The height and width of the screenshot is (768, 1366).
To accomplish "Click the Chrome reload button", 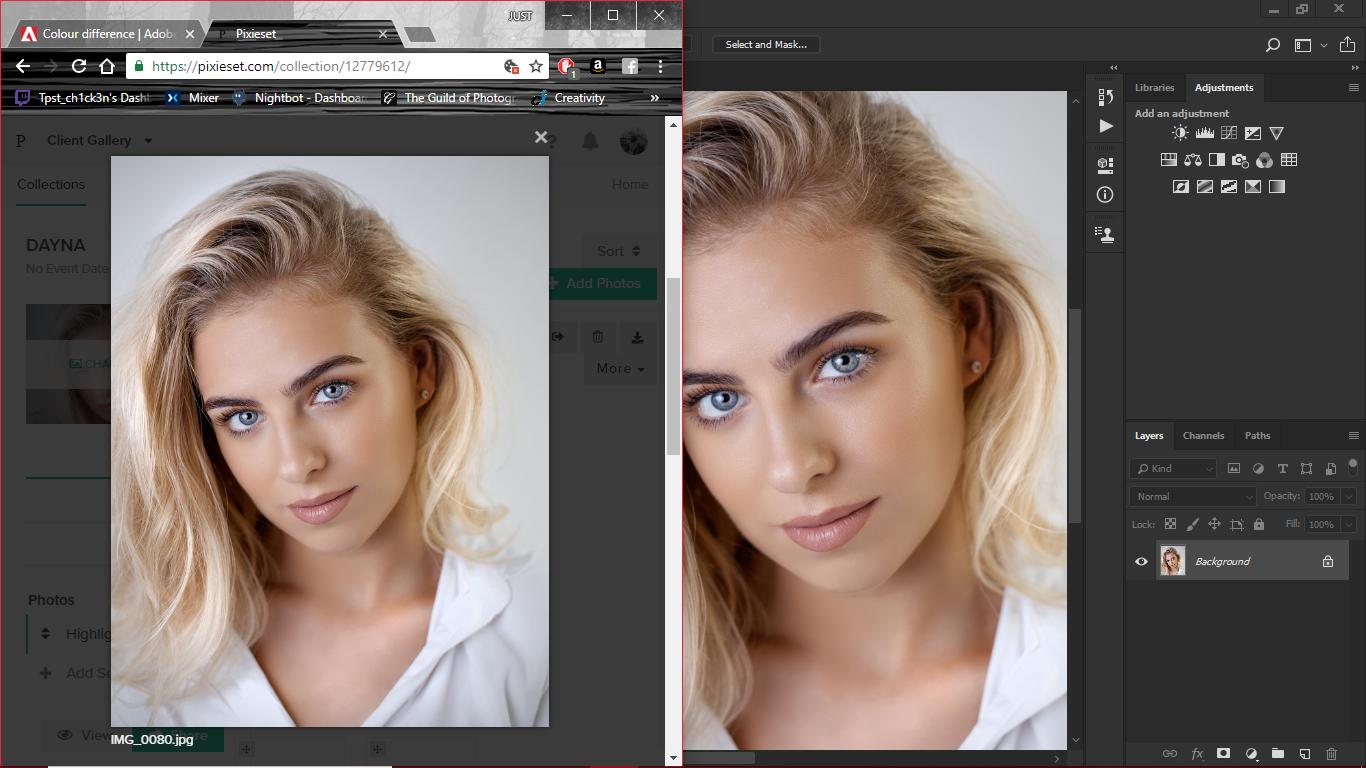I will (x=79, y=67).
